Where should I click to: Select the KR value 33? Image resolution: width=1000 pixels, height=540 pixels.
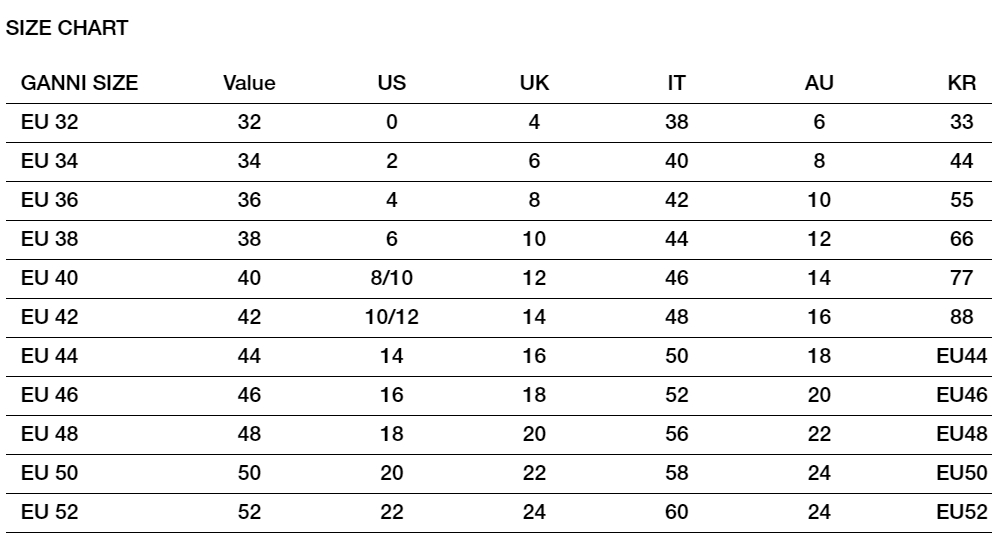(x=962, y=122)
